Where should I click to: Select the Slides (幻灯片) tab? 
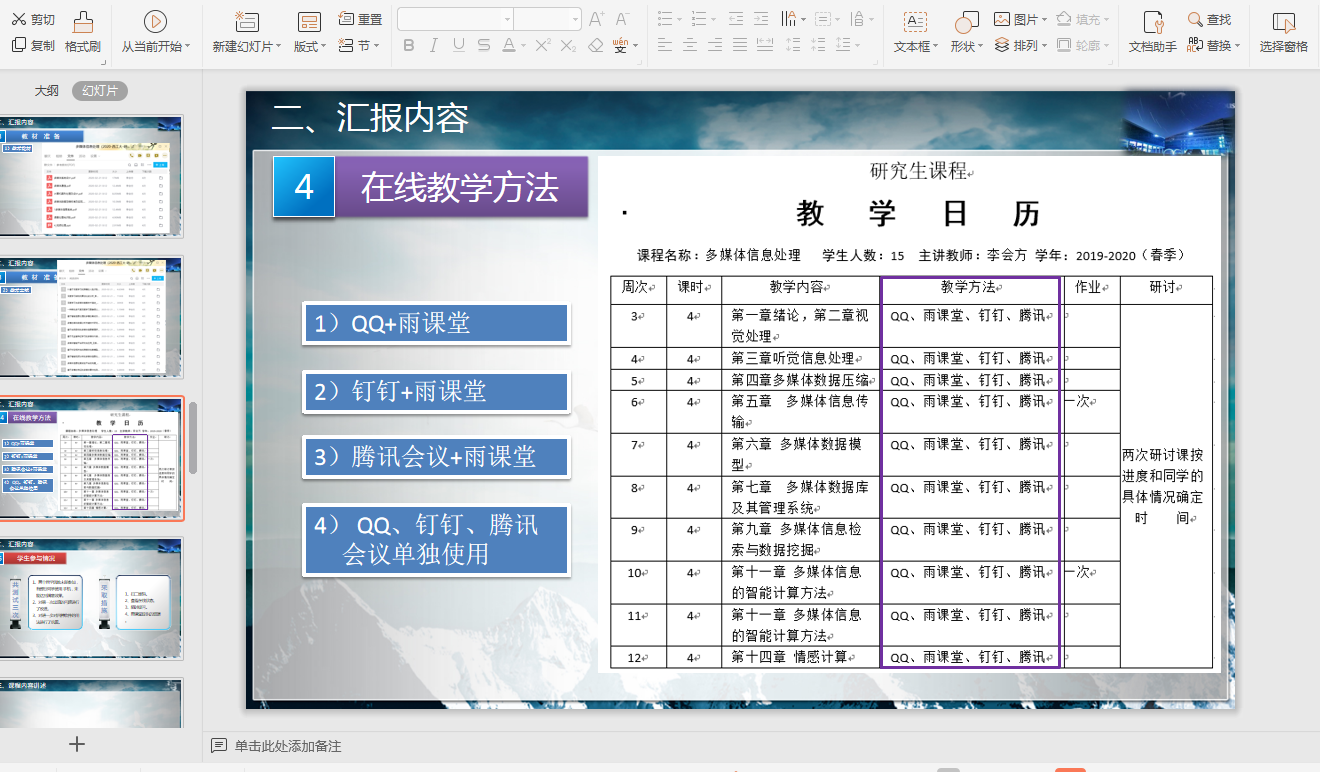click(x=100, y=91)
